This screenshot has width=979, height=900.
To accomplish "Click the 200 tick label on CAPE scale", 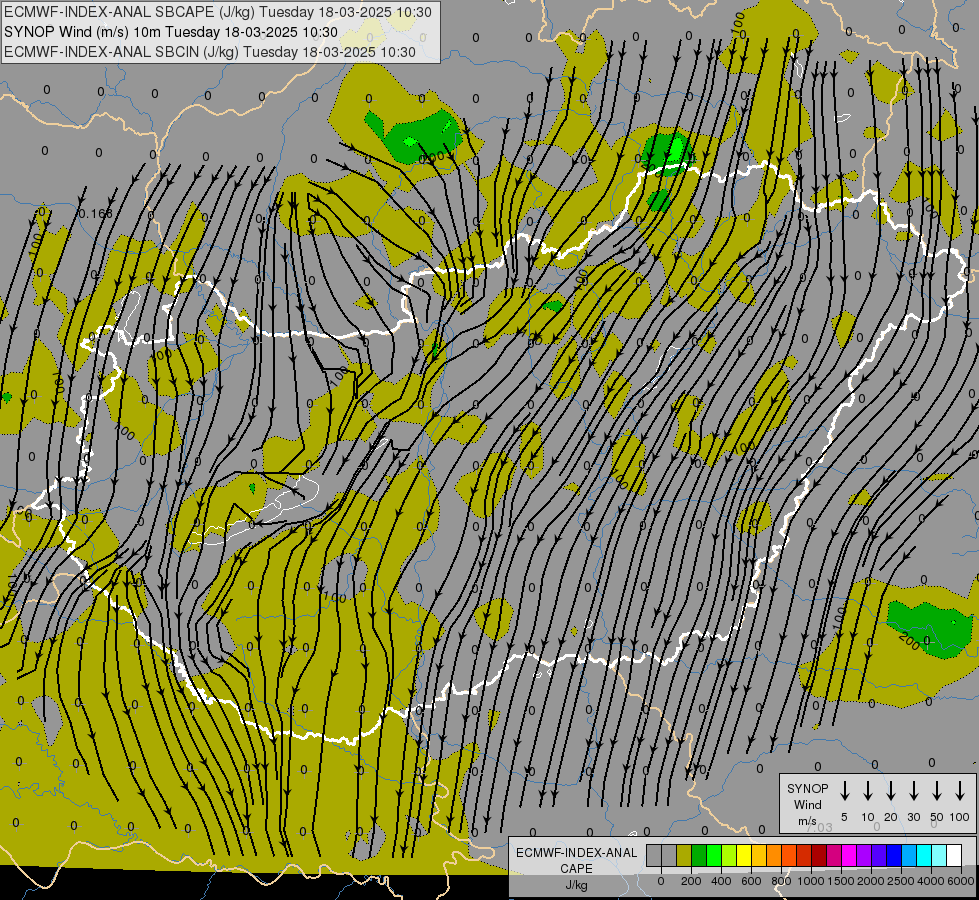I will point(691,881).
